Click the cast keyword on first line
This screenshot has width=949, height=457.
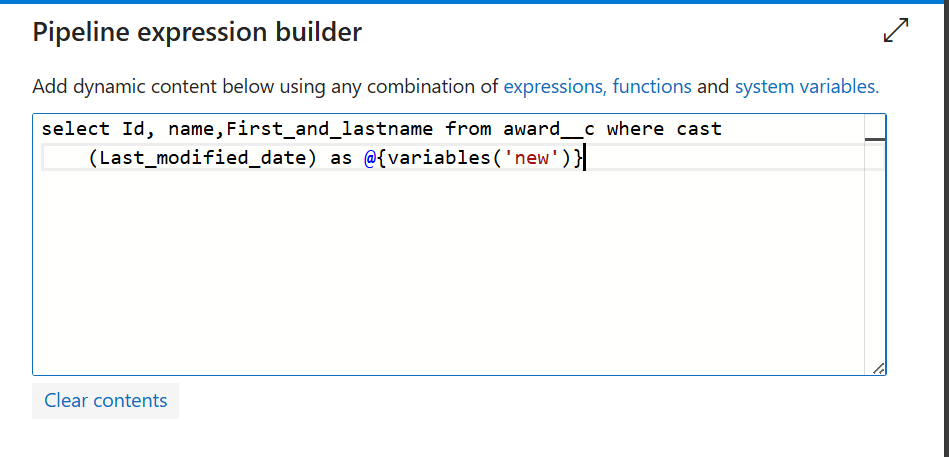click(x=699, y=129)
